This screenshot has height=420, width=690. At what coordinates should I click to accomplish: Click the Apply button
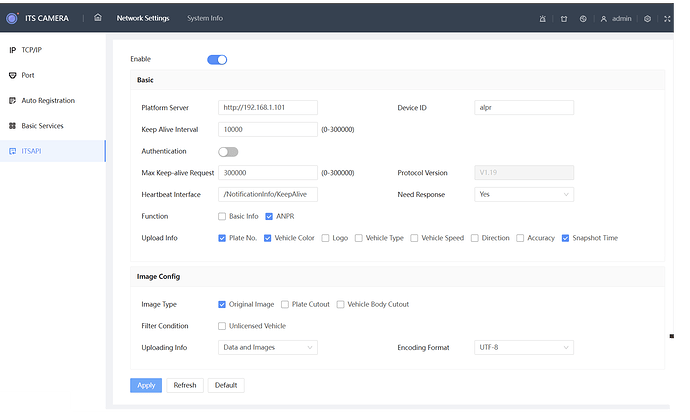tap(146, 385)
